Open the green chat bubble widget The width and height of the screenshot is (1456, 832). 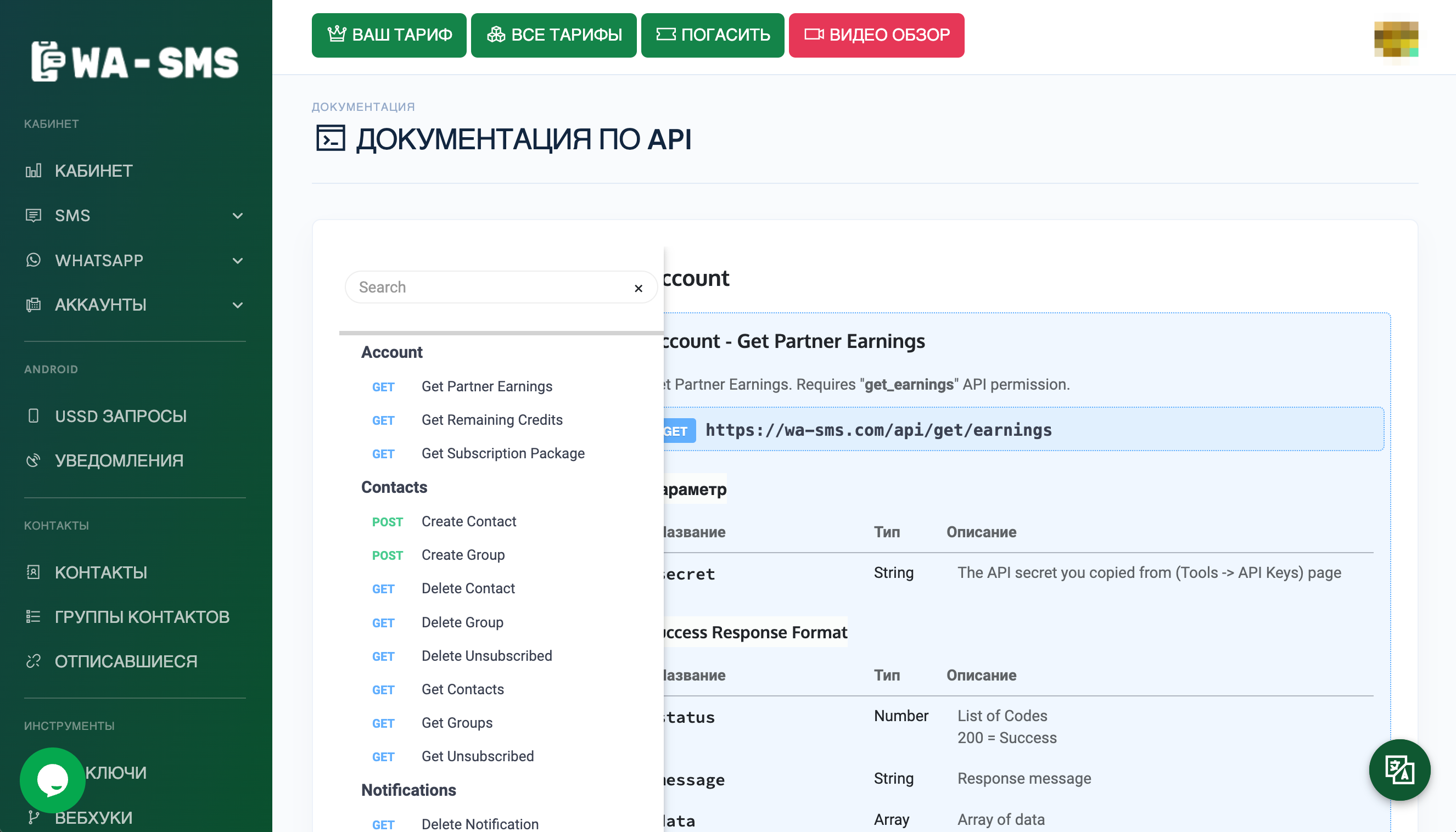pyautogui.click(x=53, y=780)
